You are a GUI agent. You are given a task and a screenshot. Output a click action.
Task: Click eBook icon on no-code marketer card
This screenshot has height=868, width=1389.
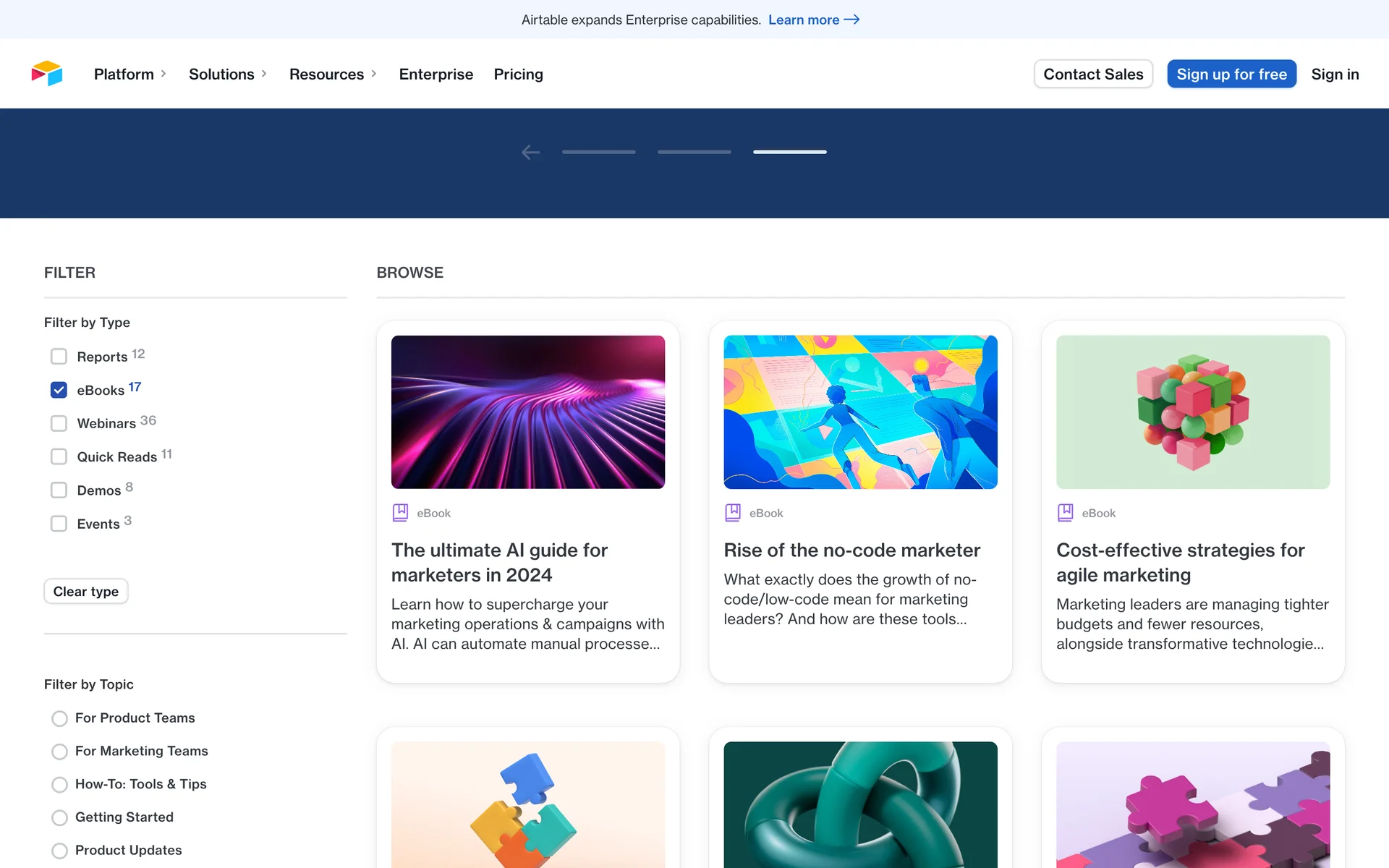(732, 513)
